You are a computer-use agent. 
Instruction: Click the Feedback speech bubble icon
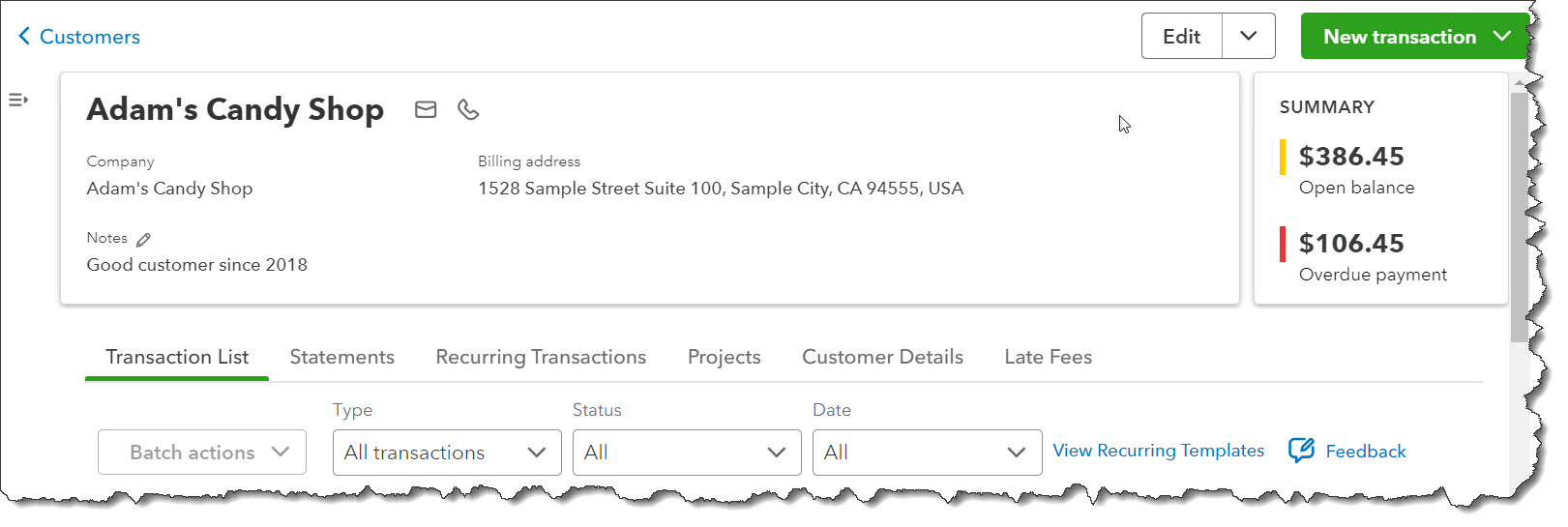[x=1301, y=451]
